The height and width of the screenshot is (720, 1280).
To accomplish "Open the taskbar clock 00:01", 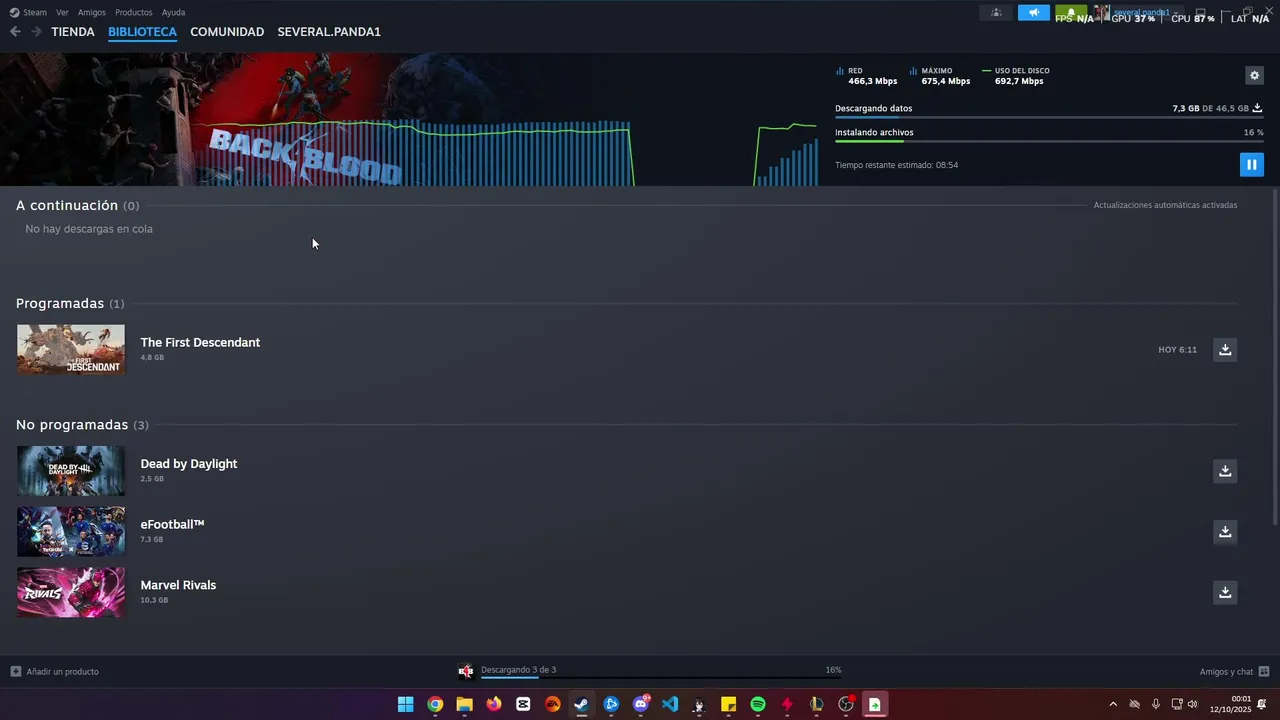I will 1230,704.
